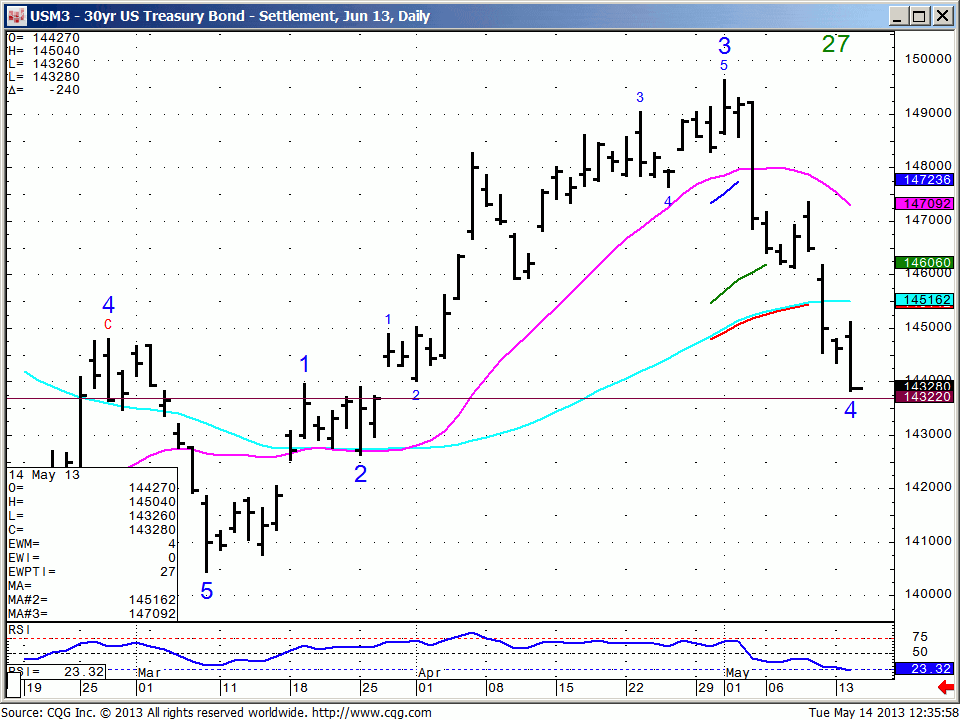The width and height of the screenshot is (960, 720).
Task: Select the blue 147236 price tag
Action: click(x=924, y=179)
